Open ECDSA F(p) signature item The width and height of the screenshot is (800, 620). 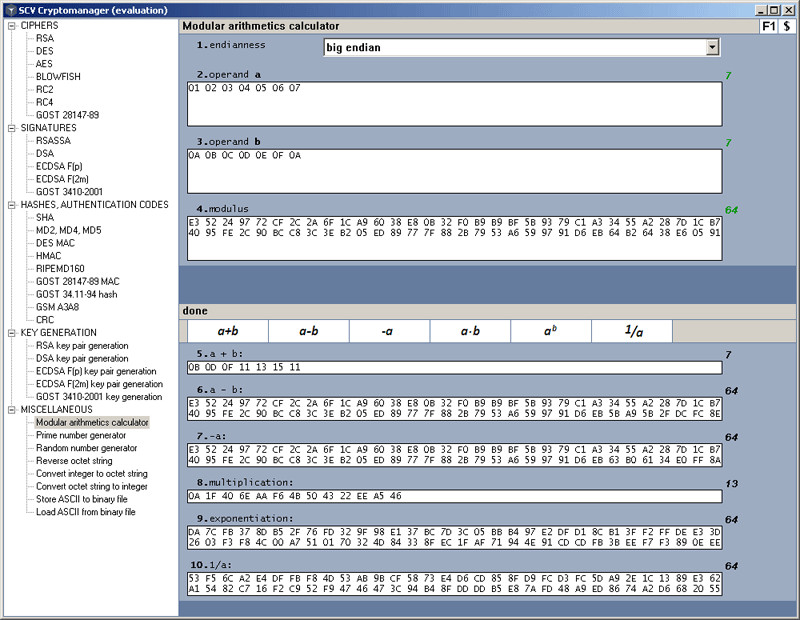click(x=59, y=166)
